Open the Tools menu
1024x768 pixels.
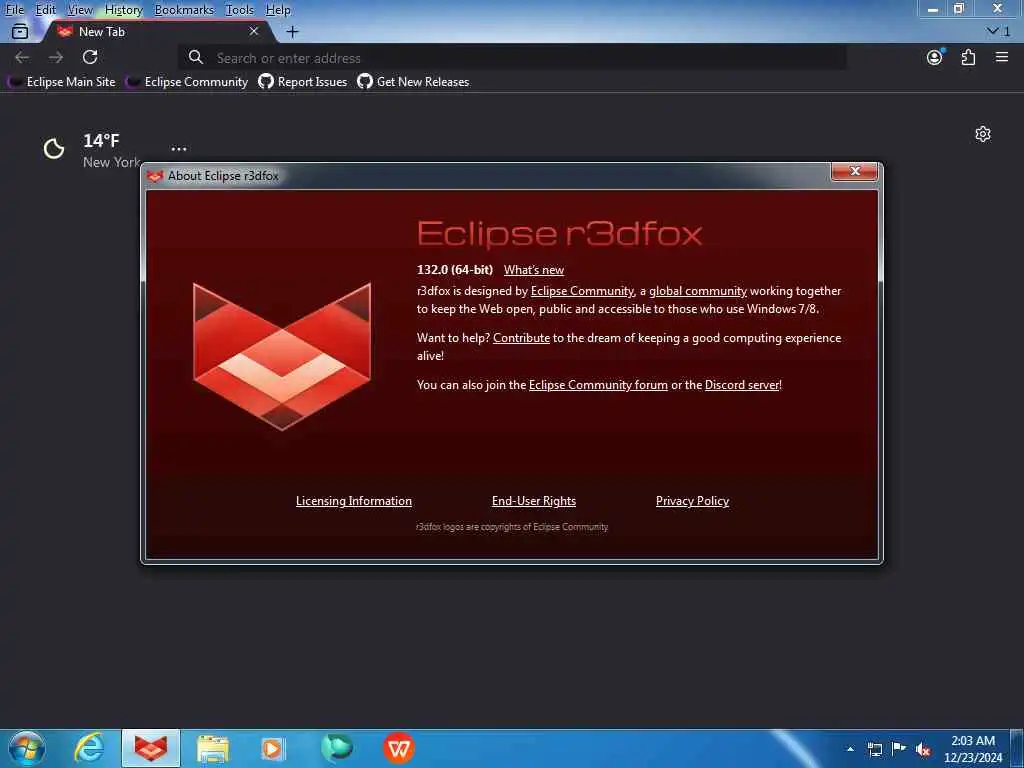point(239,10)
